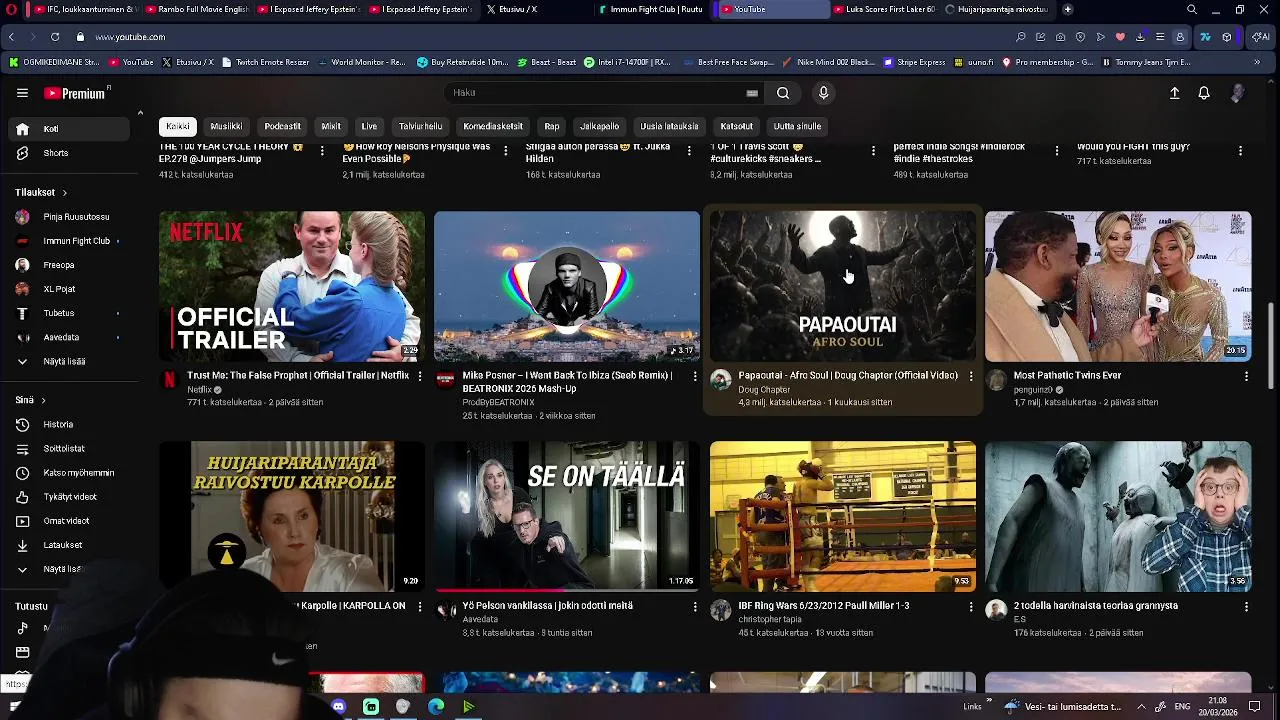This screenshot has height=720, width=1280.
Task: Expand the Tilaukset section chevron
Action: point(64,192)
